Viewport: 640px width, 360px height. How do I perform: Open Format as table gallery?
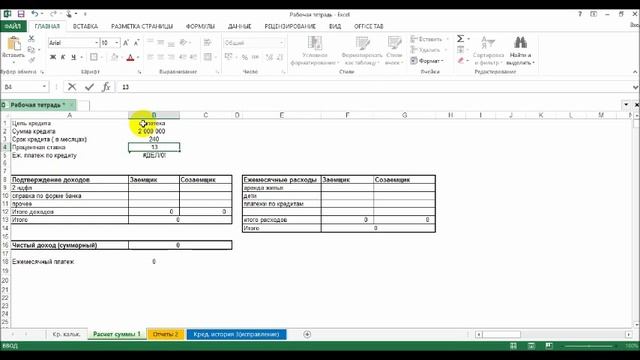click(x=362, y=51)
